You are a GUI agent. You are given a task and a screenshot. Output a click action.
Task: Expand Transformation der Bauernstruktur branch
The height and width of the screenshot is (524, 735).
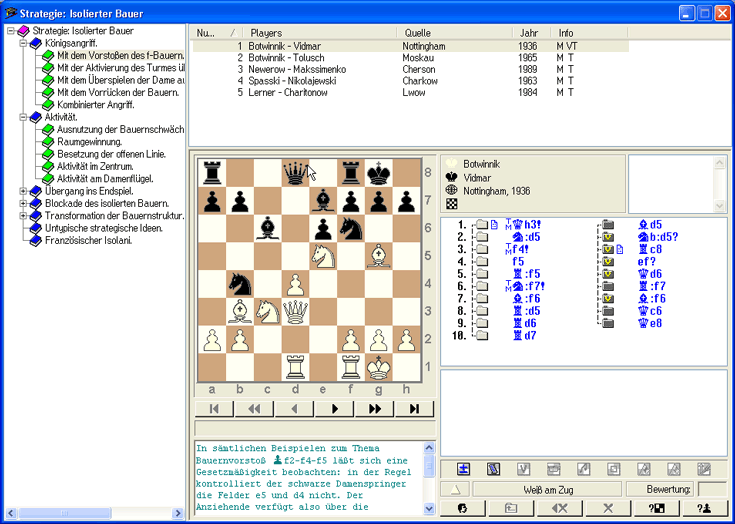[23, 216]
